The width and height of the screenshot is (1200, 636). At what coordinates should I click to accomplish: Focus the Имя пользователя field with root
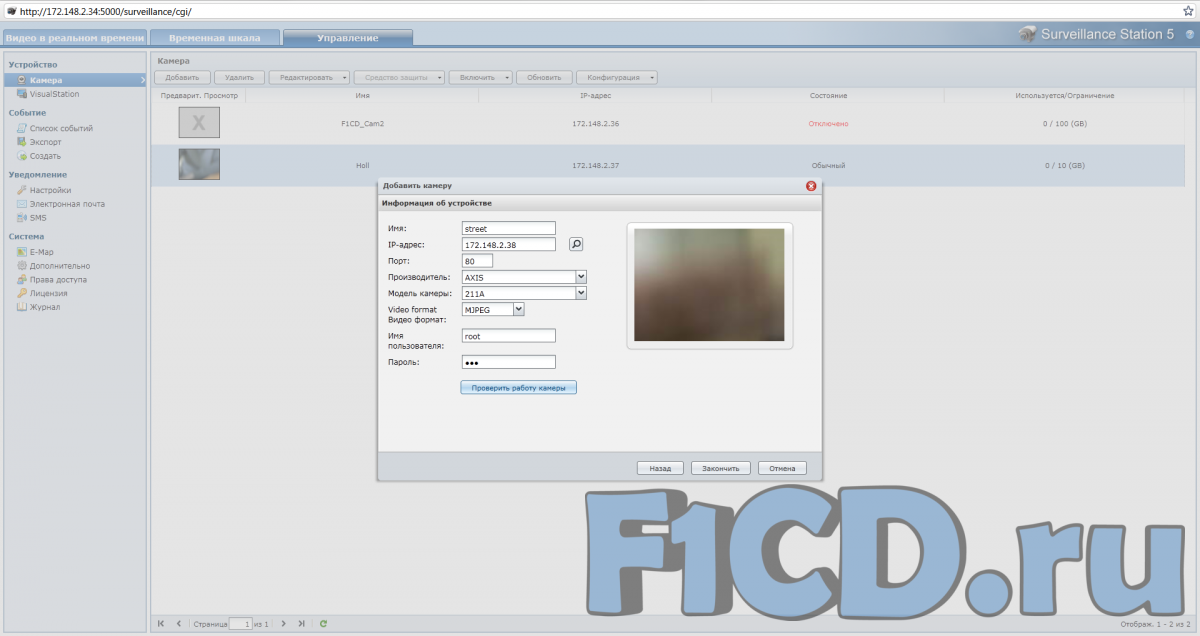tap(509, 336)
